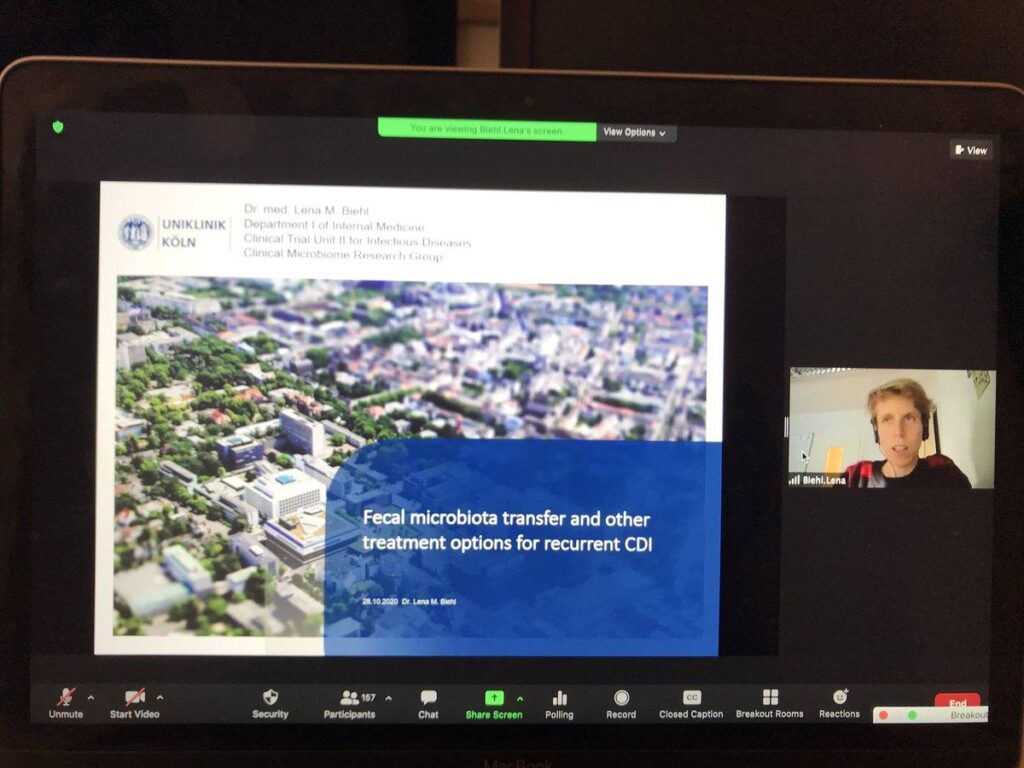This screenshot has height=768, width=1024.
Task: Open the Security shield menu
Action: 270,698
